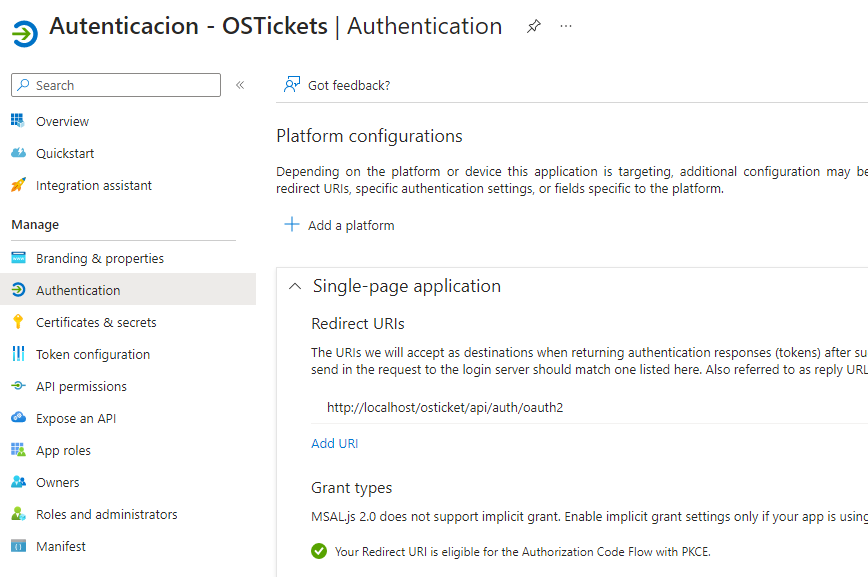Click the Branding & properties icon
The height and width of the screenshot is (577, 868).
click(18, 257)
